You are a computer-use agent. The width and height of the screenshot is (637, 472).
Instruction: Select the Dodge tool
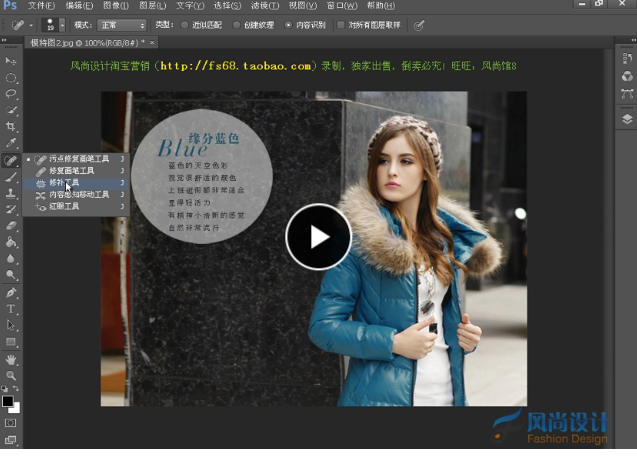[11, 275]
